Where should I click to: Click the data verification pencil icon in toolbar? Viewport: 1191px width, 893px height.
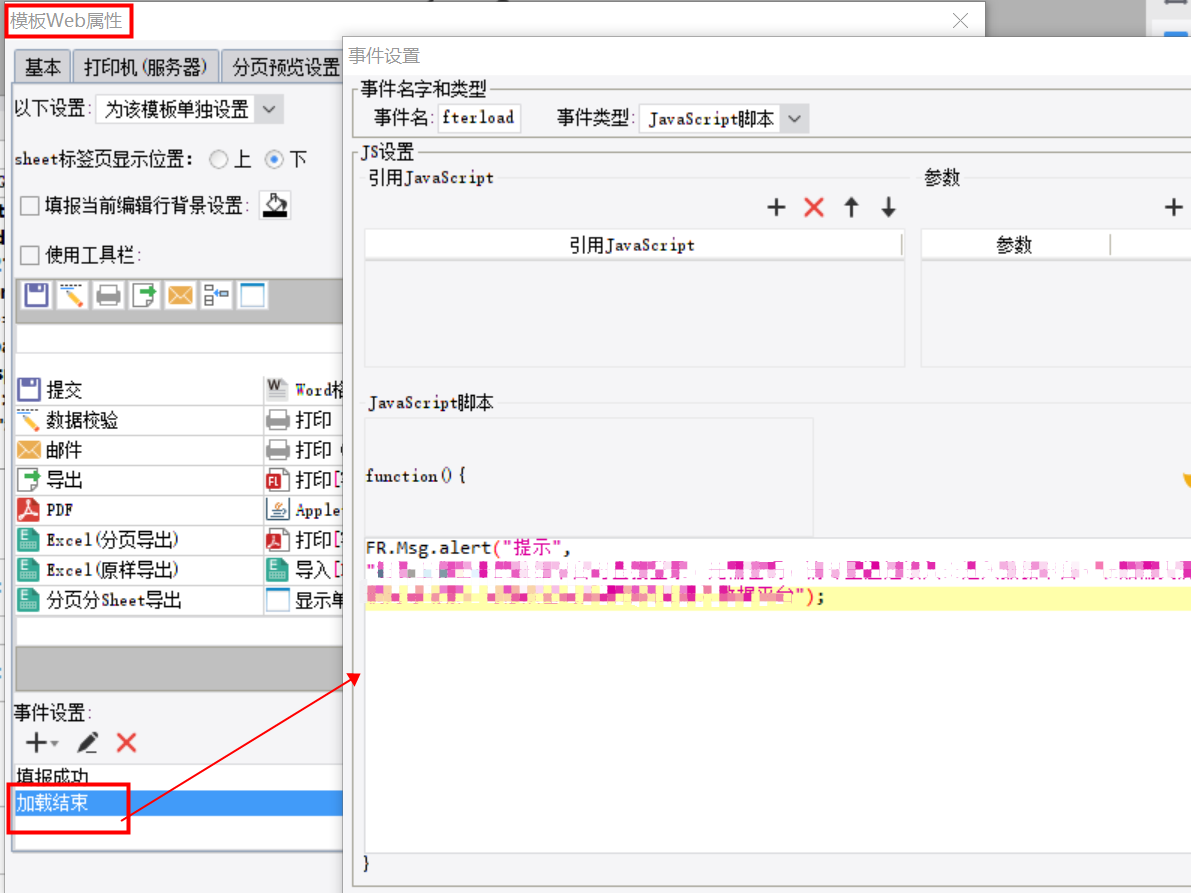[x=72, y=295]
